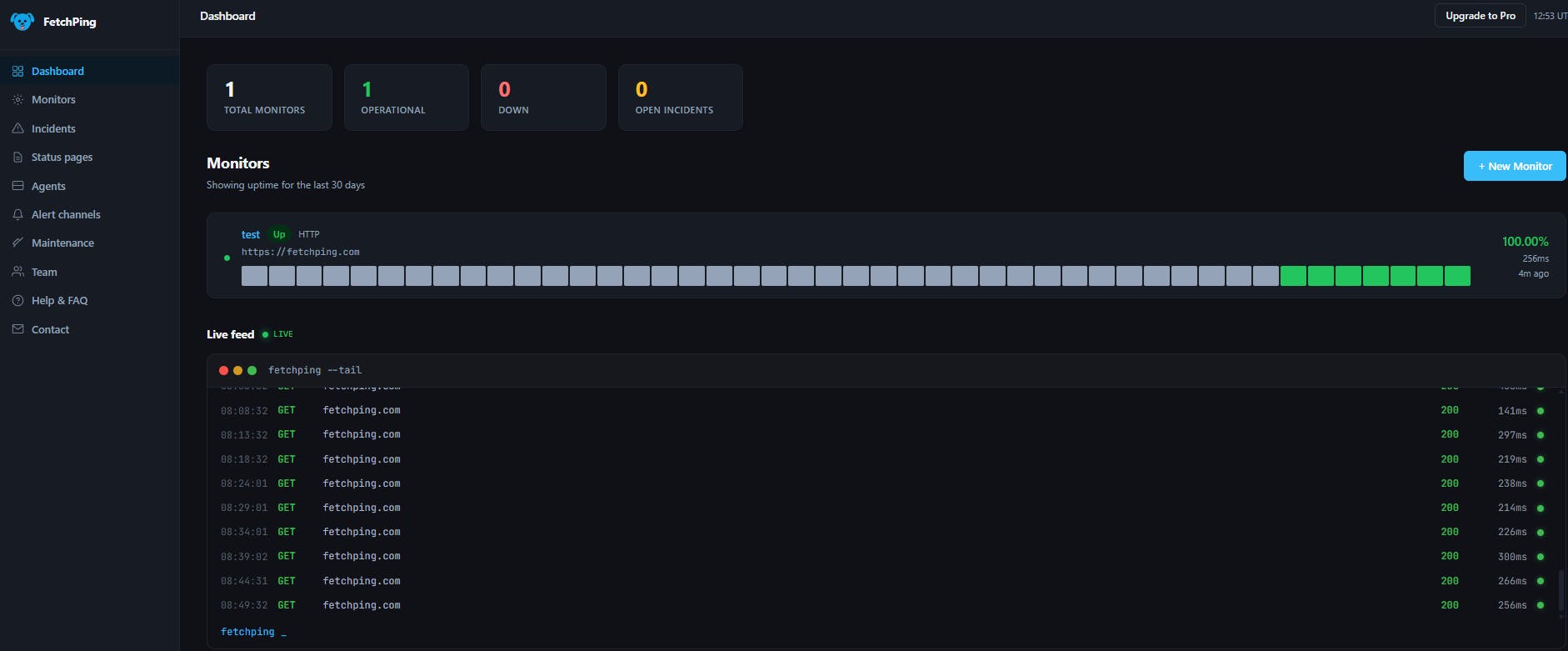Click the Dashboard grid icon in sidebar
The width and height of the screenshot is (1568, 651).
pyautogui.click(x=17, y=72)
